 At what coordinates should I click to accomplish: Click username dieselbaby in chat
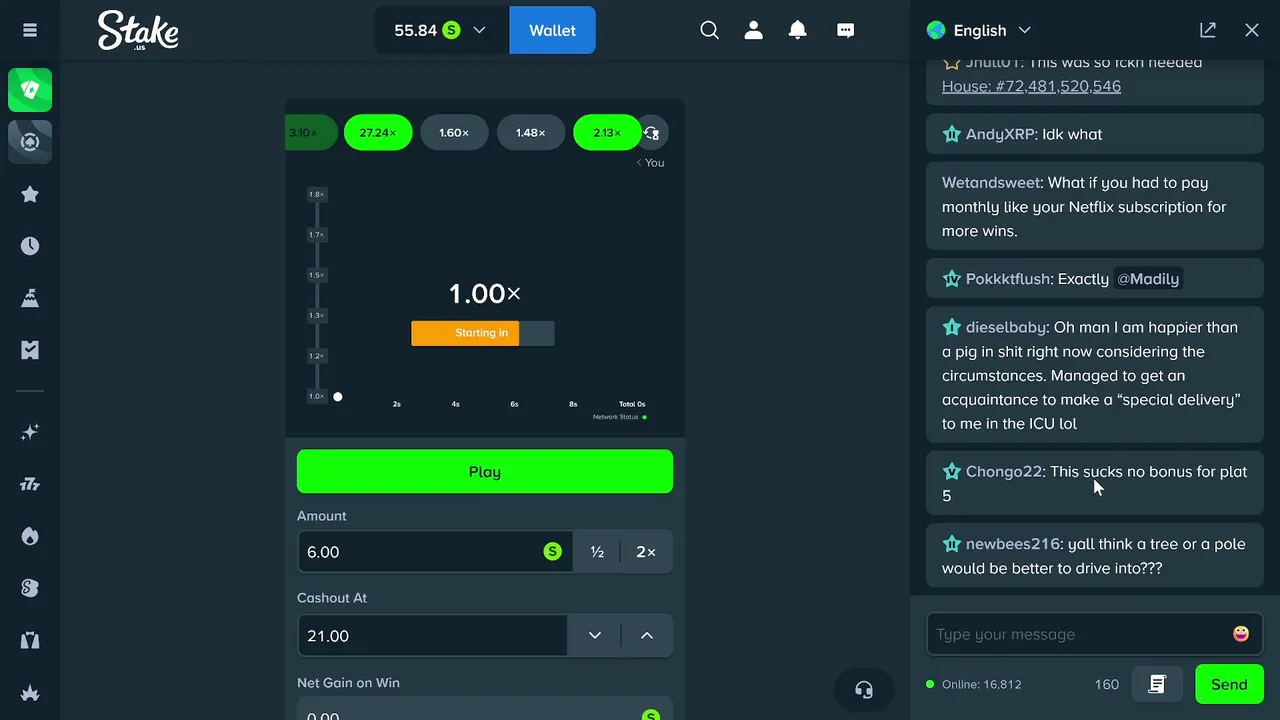[x=1006, y=327]
